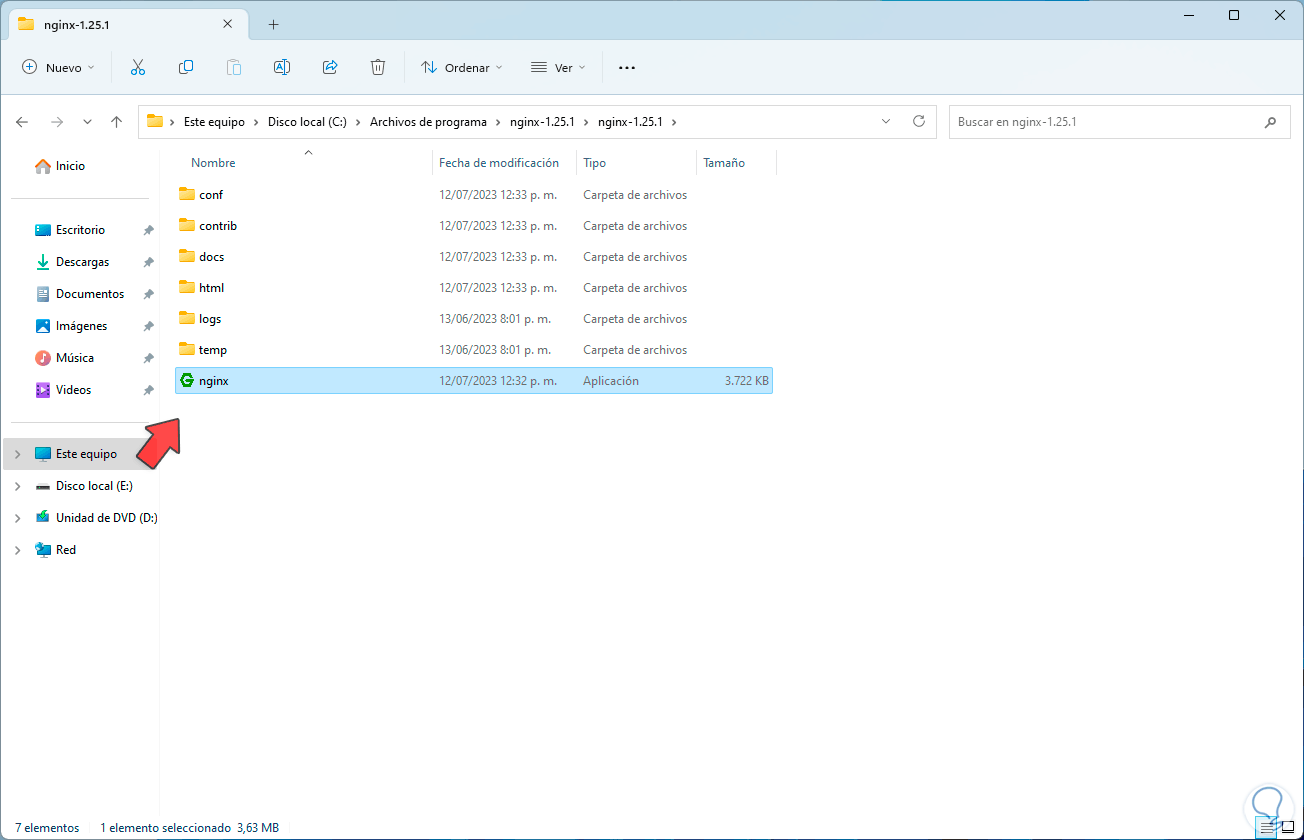Image resolution: width=1304 pixels, height=840 pixels.
Task: Click the Share icon in toolbar
Action: pos(330,68)
